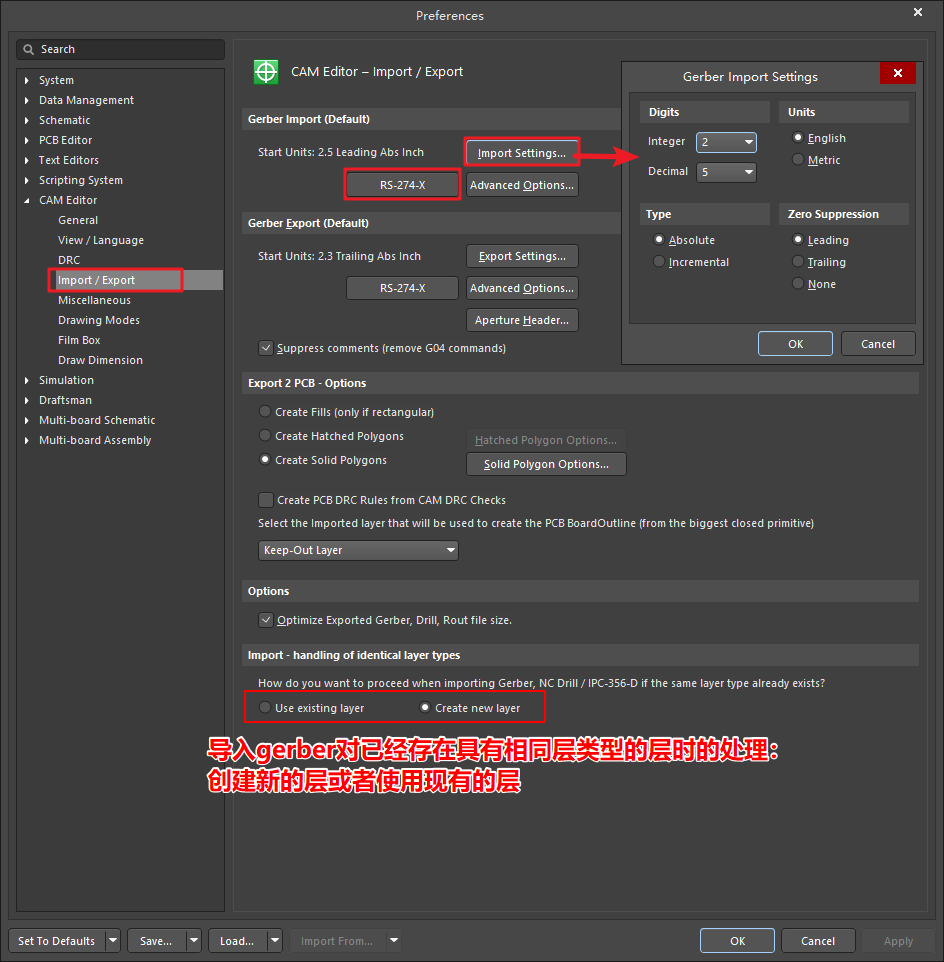The height and width of the screenshot is (962, 944).
Task: Open the Integer digits dropdown
Action: [x=726, y=142]
